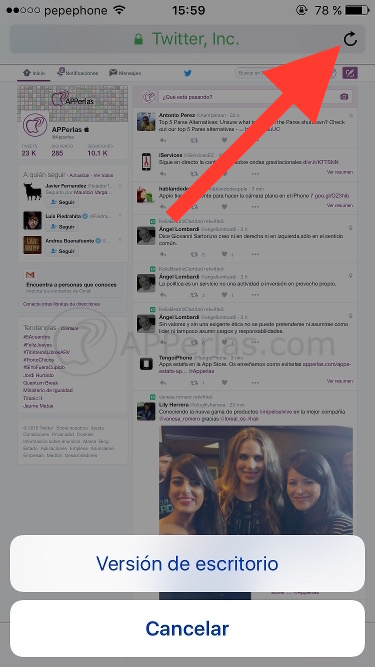Open more options on iPhone 7 tweet
Screen dimensions: 375x667
[x=255, y=207]
